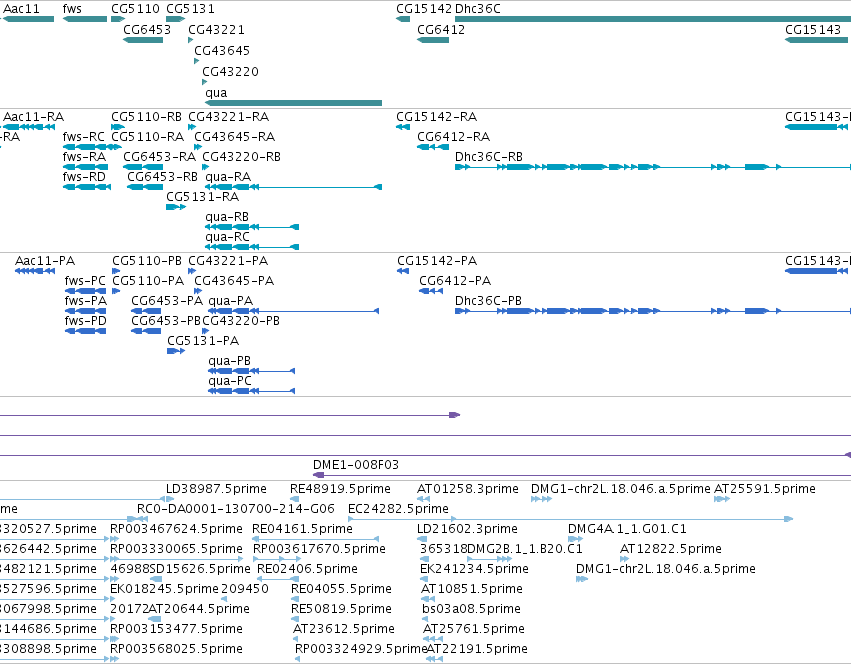Screen dimensions: 851x664
Task: Click the RE04161.5prime EST label
Action: pyautogui.click(x=302, y=529)
